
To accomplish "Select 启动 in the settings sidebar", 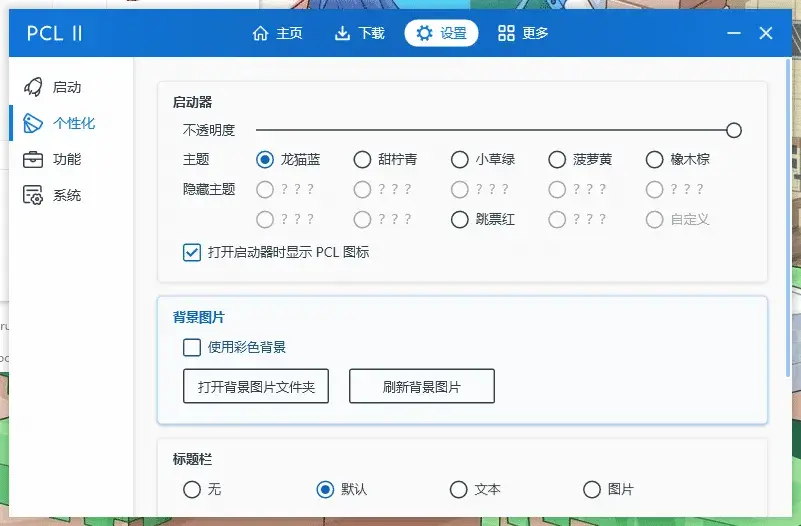I will click(x=72, y=87).
